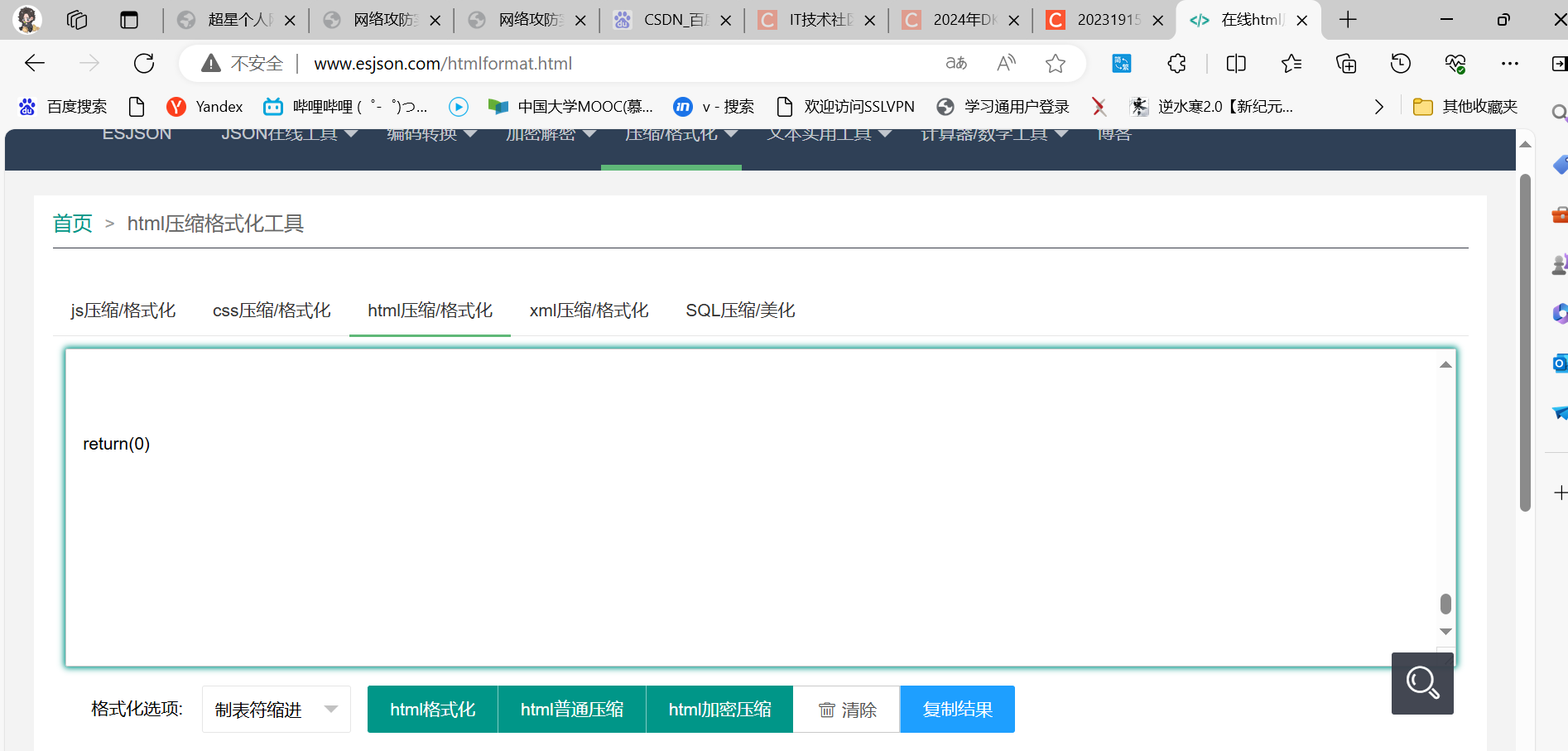This screenshot has height=751, width=1568.
Task: Expand the 加密解密 menu
Action: [x=551, y=135]
